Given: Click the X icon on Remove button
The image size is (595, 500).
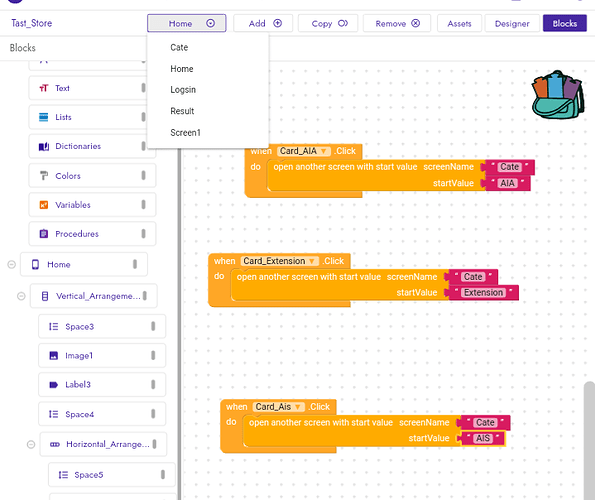Looking at the screenshot, I should tap(416, 23).
